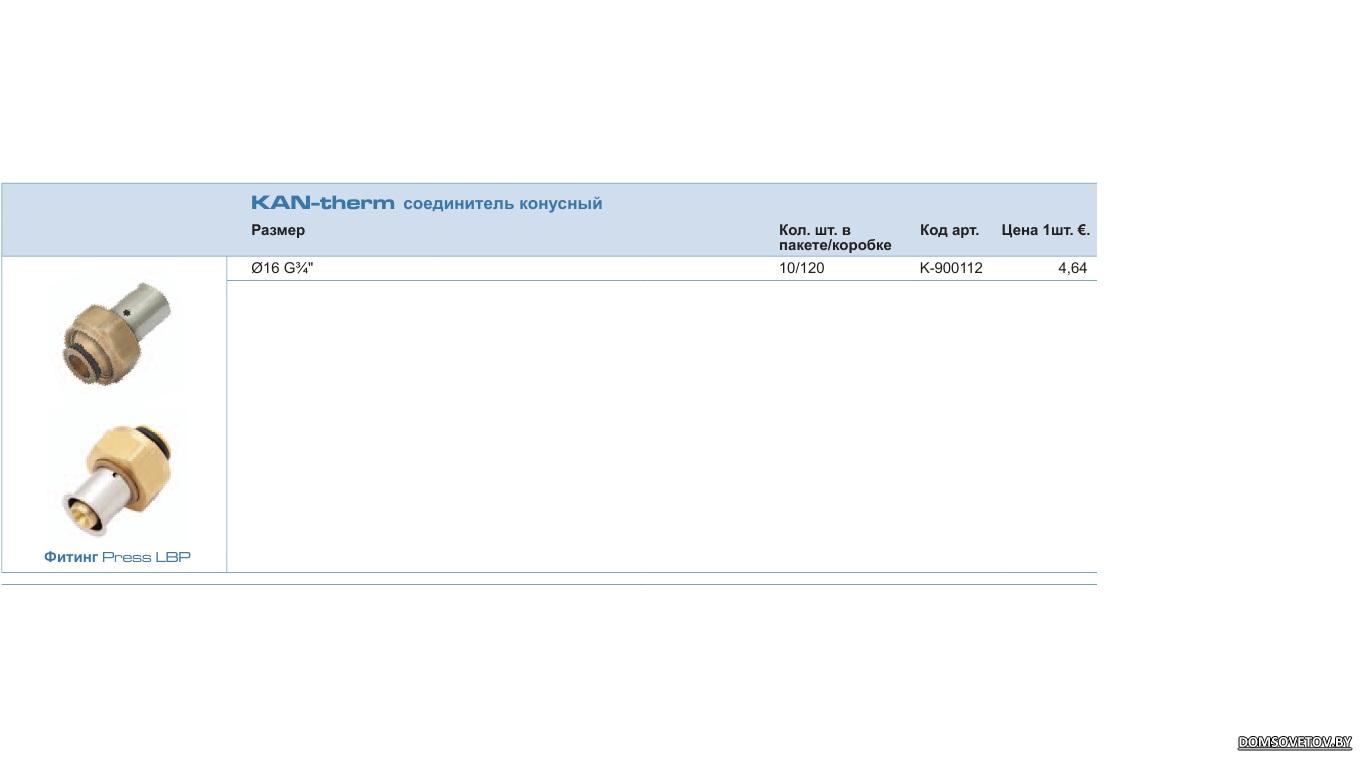1366x768 pixels.
Task: Click the 'Размер' column header
Action: 278,230
